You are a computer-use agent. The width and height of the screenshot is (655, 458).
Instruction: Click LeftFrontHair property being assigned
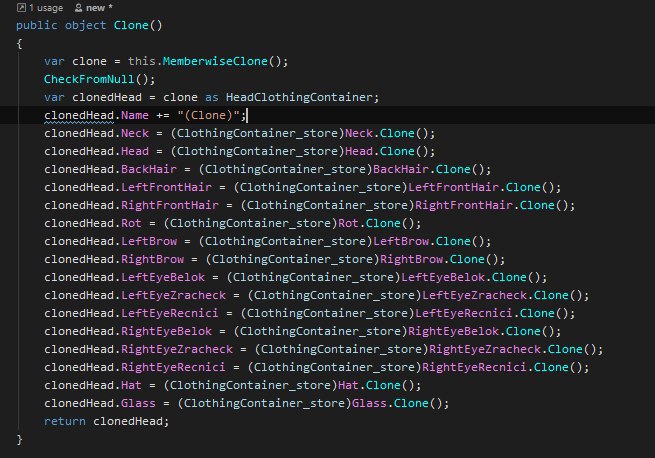click(x=166, y=187)
